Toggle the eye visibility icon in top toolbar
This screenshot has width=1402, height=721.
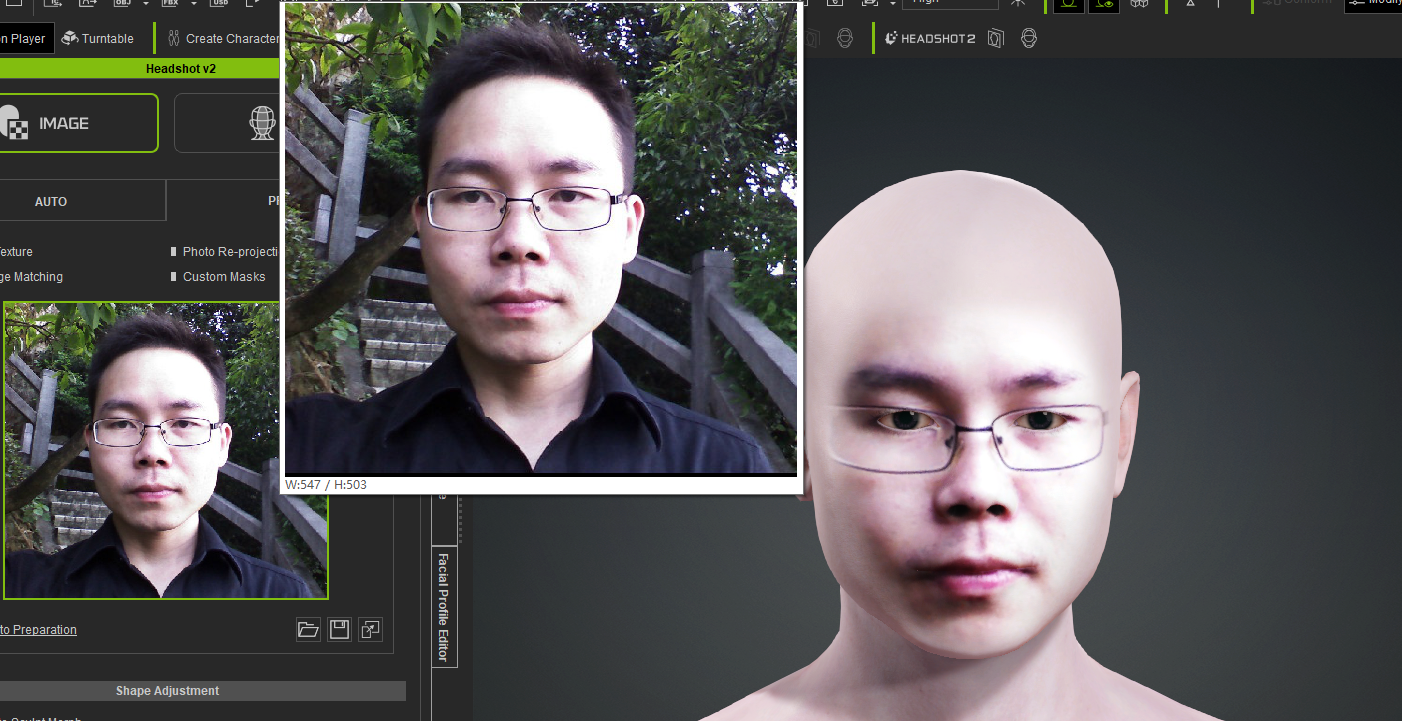pos(1104,3)
